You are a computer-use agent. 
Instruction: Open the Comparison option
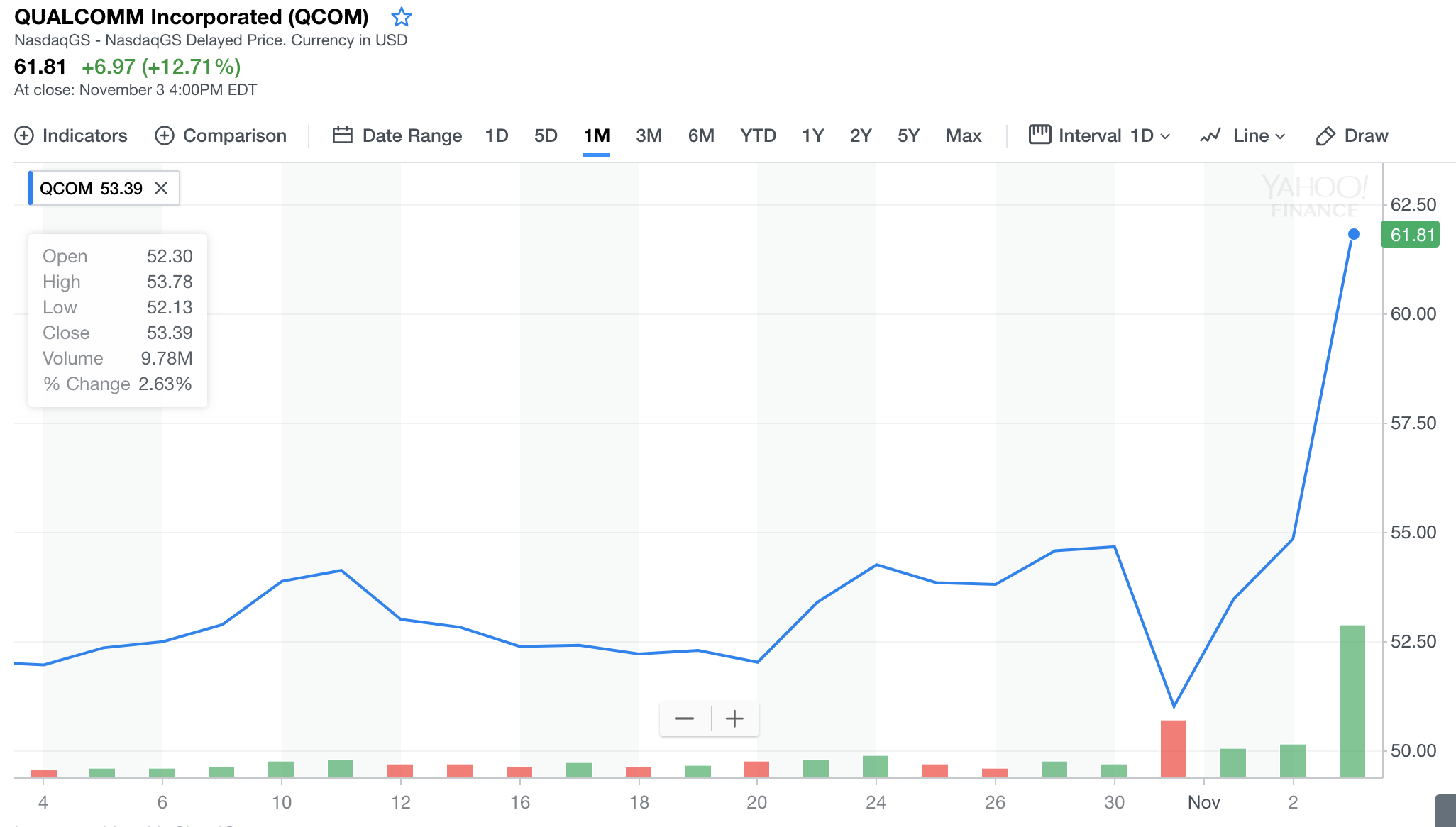pyautogui.click(x=221, y=135)
